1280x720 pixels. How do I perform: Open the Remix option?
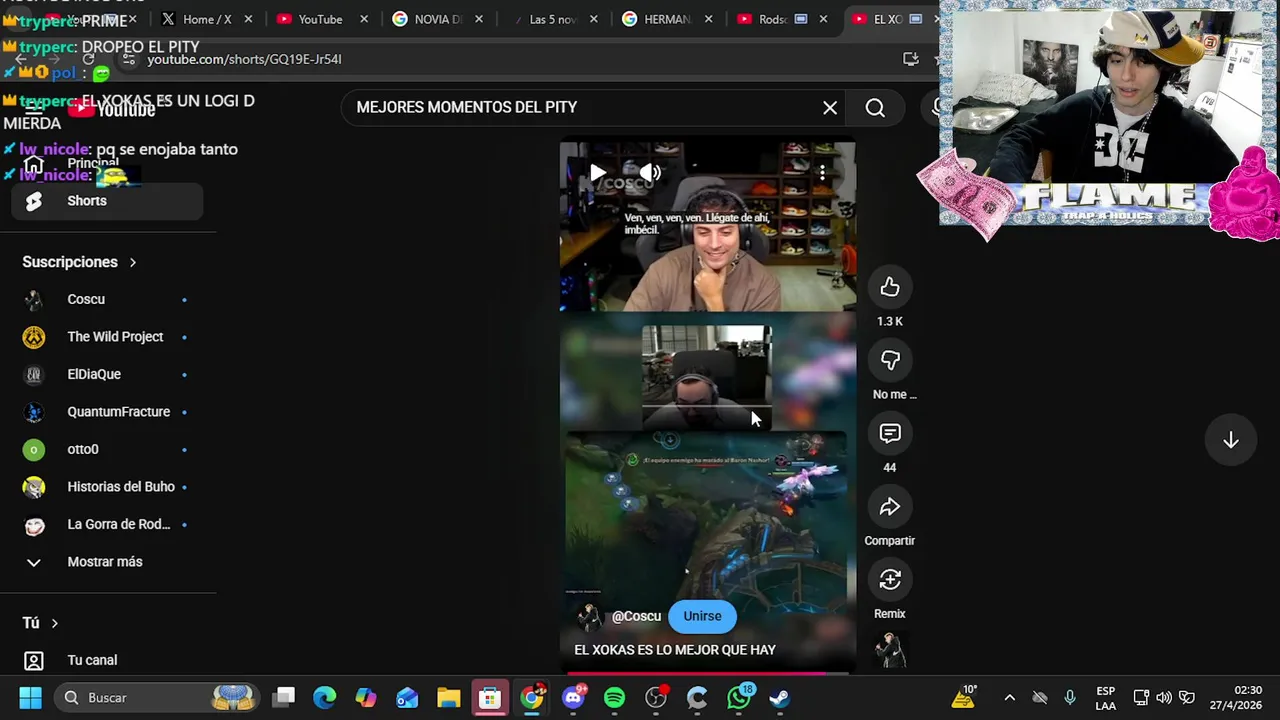[890, 580]
